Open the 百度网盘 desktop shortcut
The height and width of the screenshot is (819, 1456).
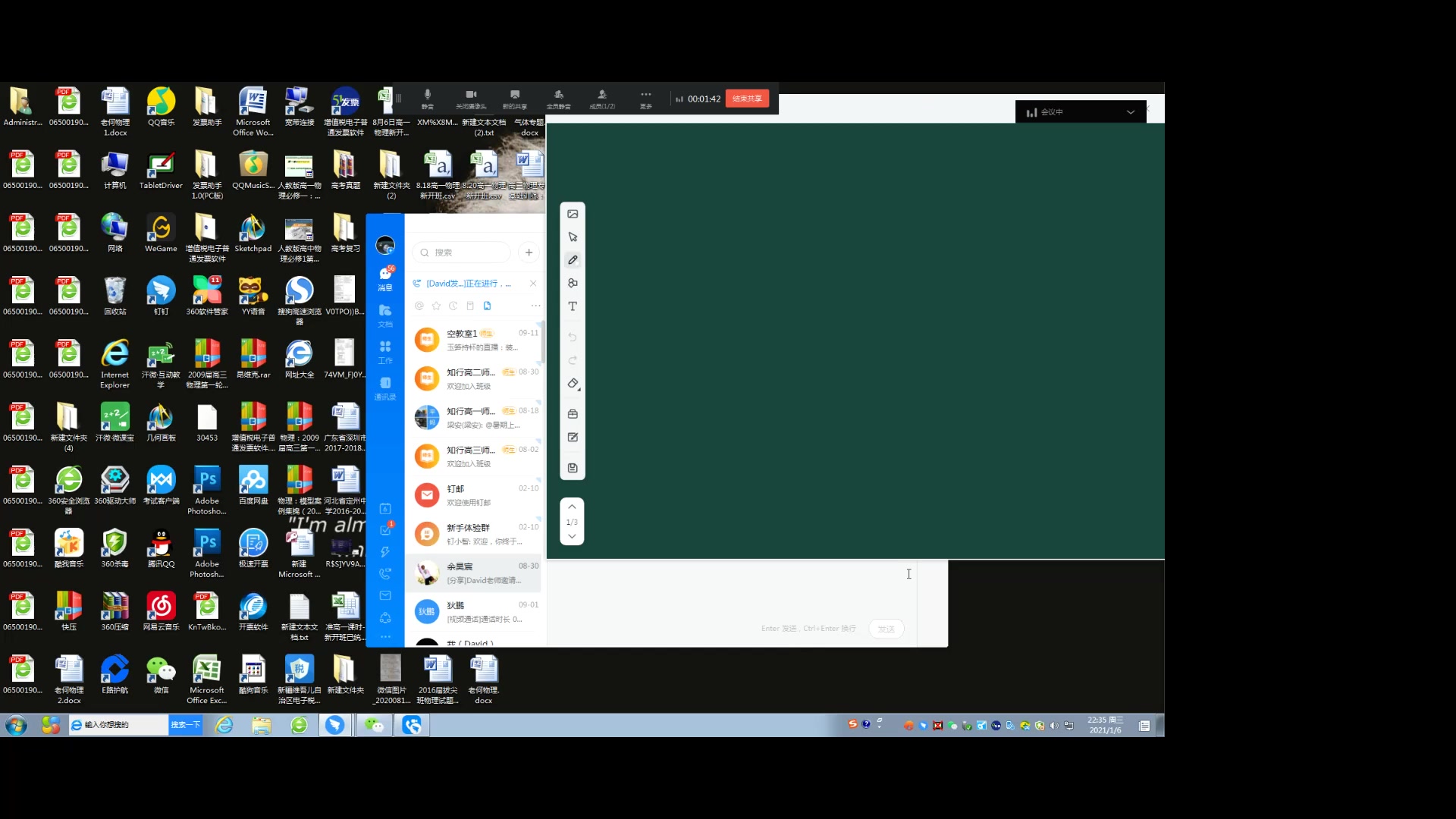tap(253, 485)
